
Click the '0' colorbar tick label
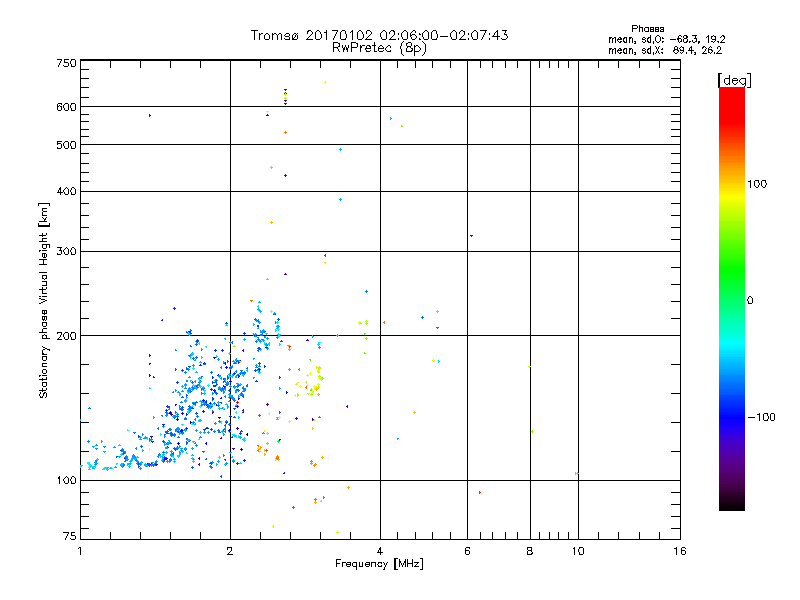(x=750, y=301)
